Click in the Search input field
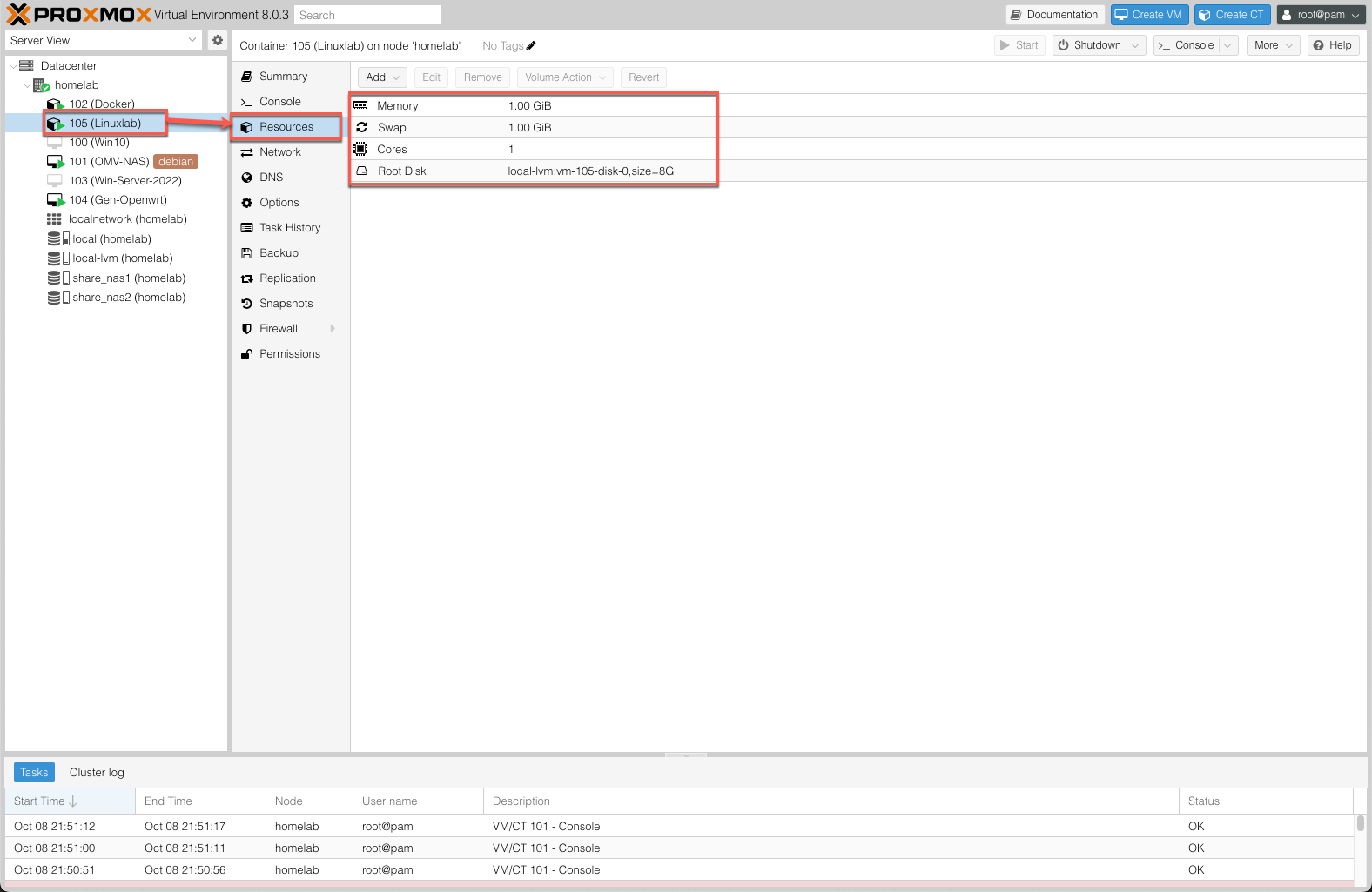The height and width of the screenshot is (892, 1372). click(x=367, y=15)
